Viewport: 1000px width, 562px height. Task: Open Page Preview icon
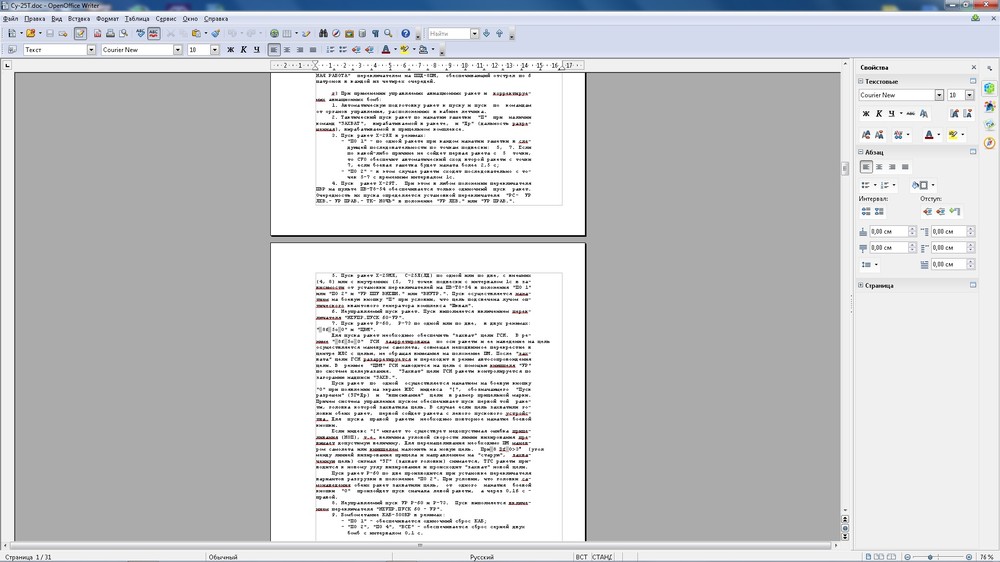tap(123, 33)
